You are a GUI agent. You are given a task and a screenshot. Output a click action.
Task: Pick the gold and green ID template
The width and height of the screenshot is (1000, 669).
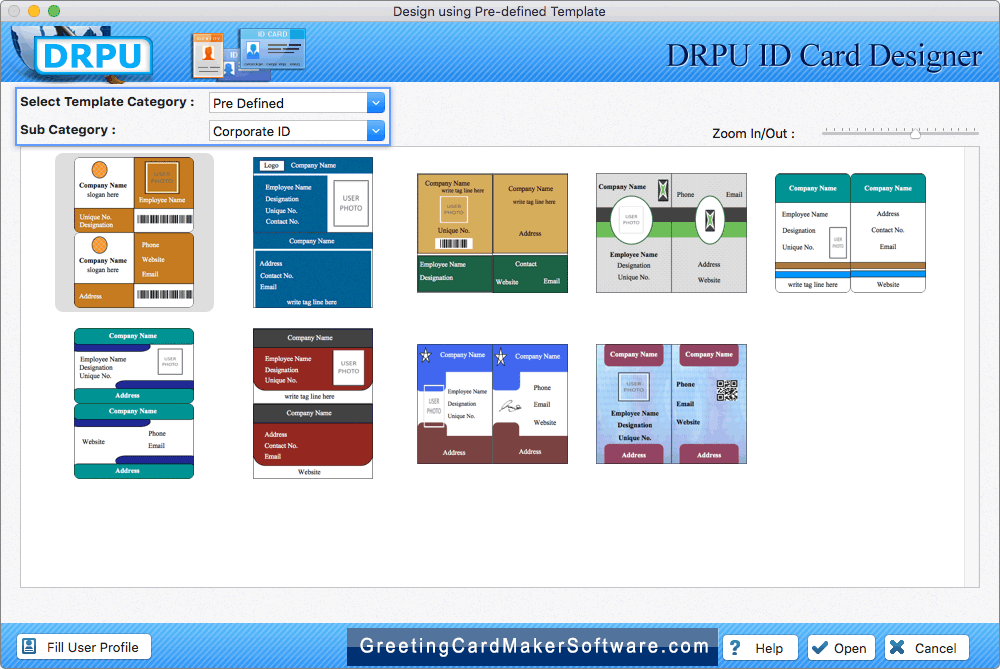pyautogui.click(x=492, y=233)
